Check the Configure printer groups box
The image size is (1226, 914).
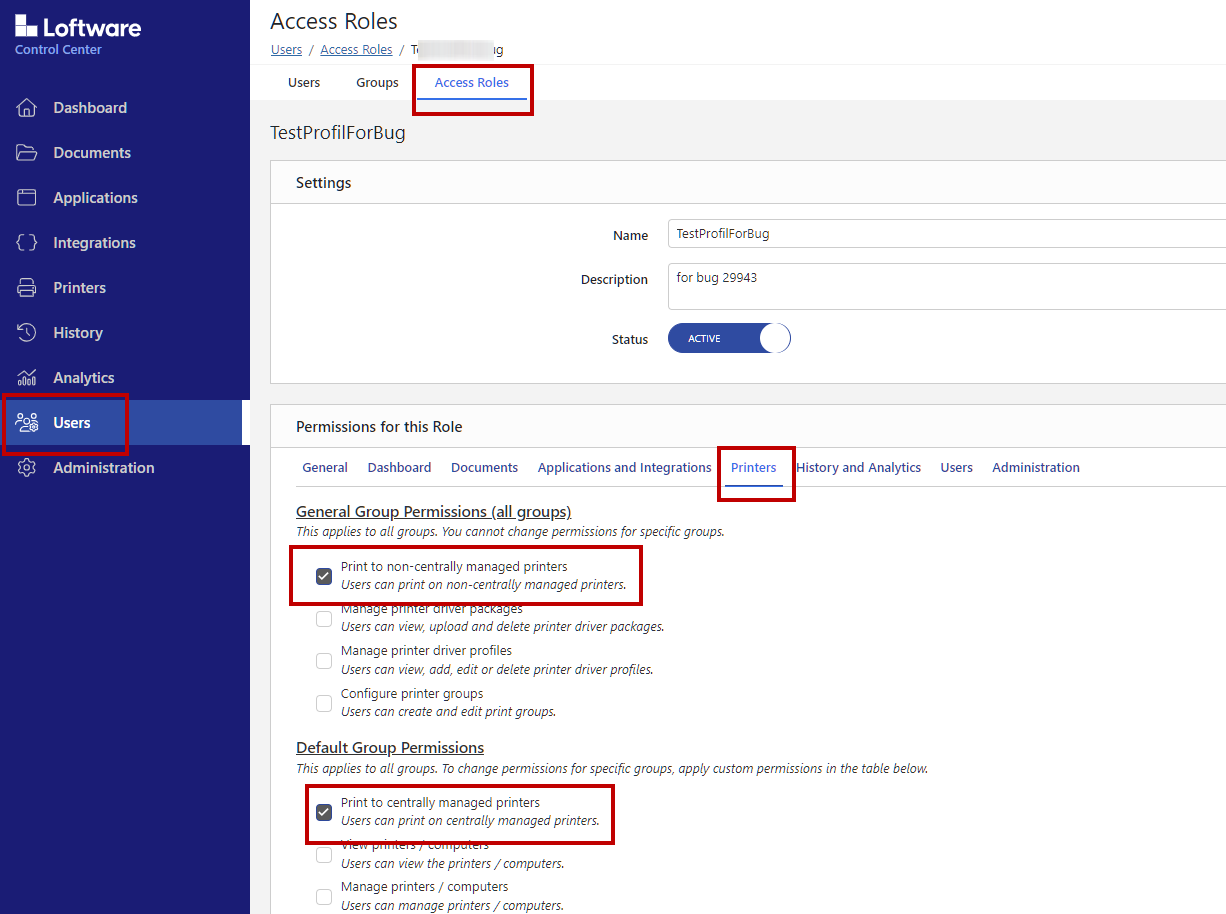tap(324, 703)
